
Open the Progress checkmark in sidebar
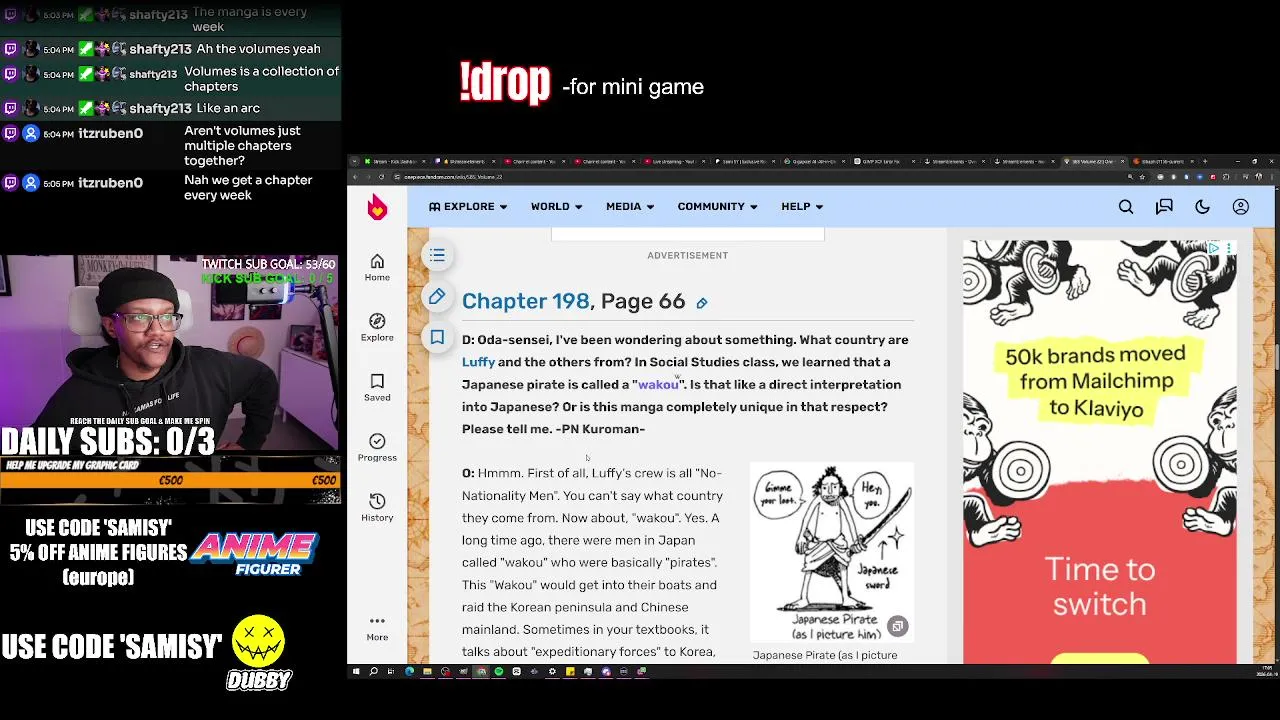(377, 447)
